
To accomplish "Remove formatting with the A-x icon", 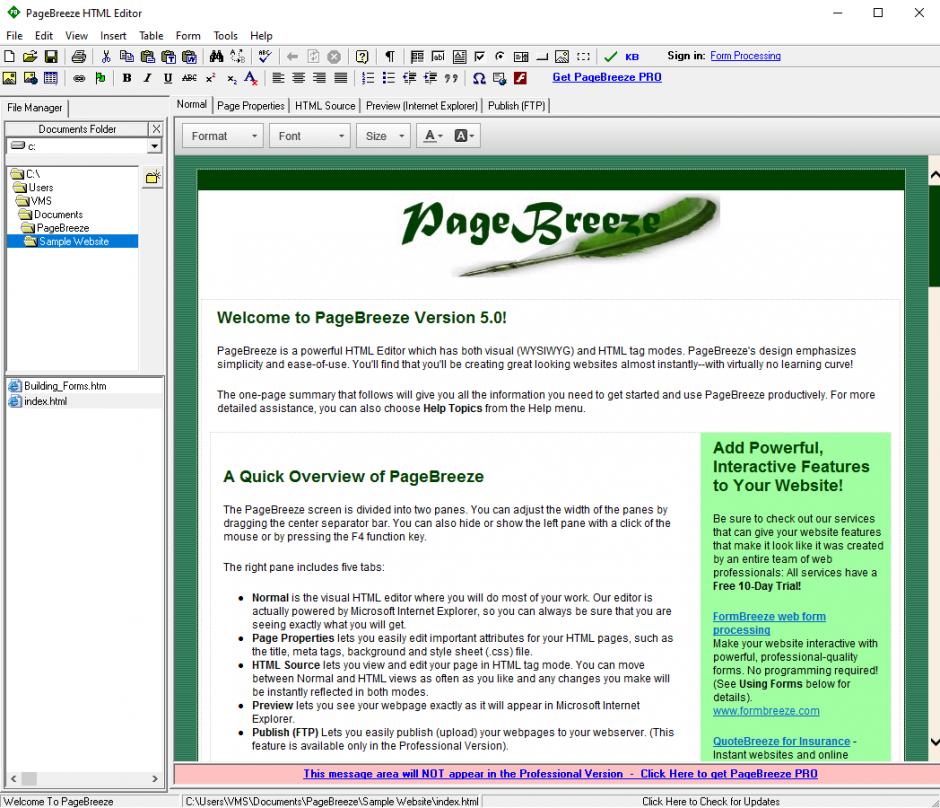I will (x=251, y=78).
